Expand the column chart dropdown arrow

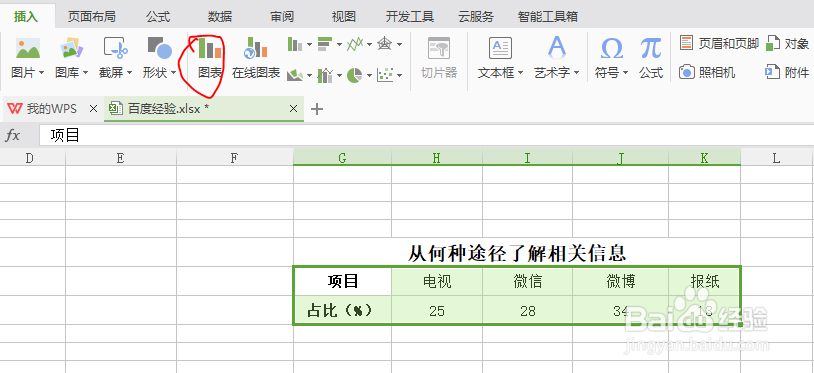point(309,45)
